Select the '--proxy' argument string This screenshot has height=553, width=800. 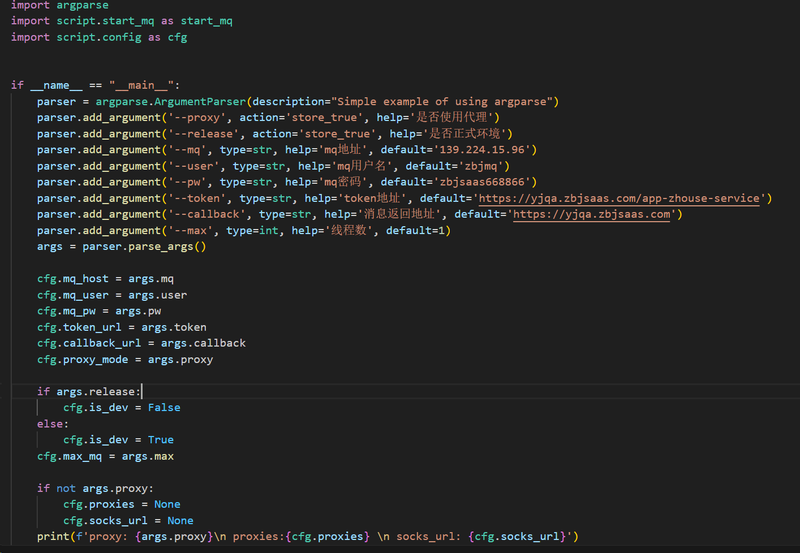(202, 118)
